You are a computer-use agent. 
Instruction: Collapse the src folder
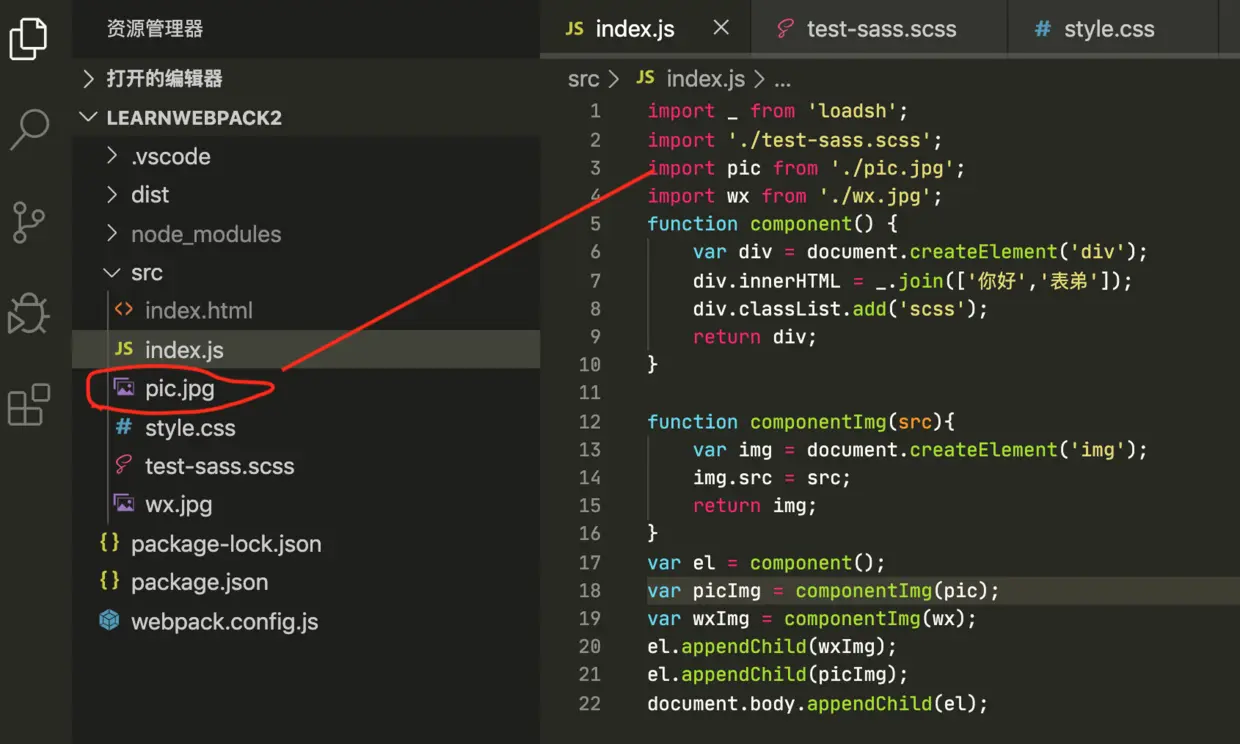pos(112,272)
